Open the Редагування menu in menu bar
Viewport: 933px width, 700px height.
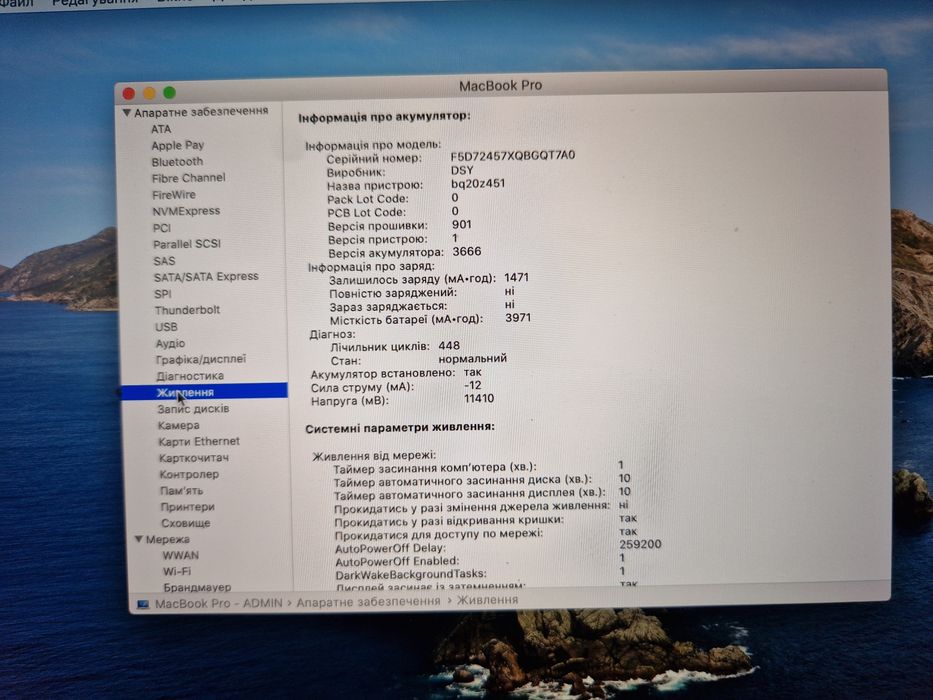point(94,2)
